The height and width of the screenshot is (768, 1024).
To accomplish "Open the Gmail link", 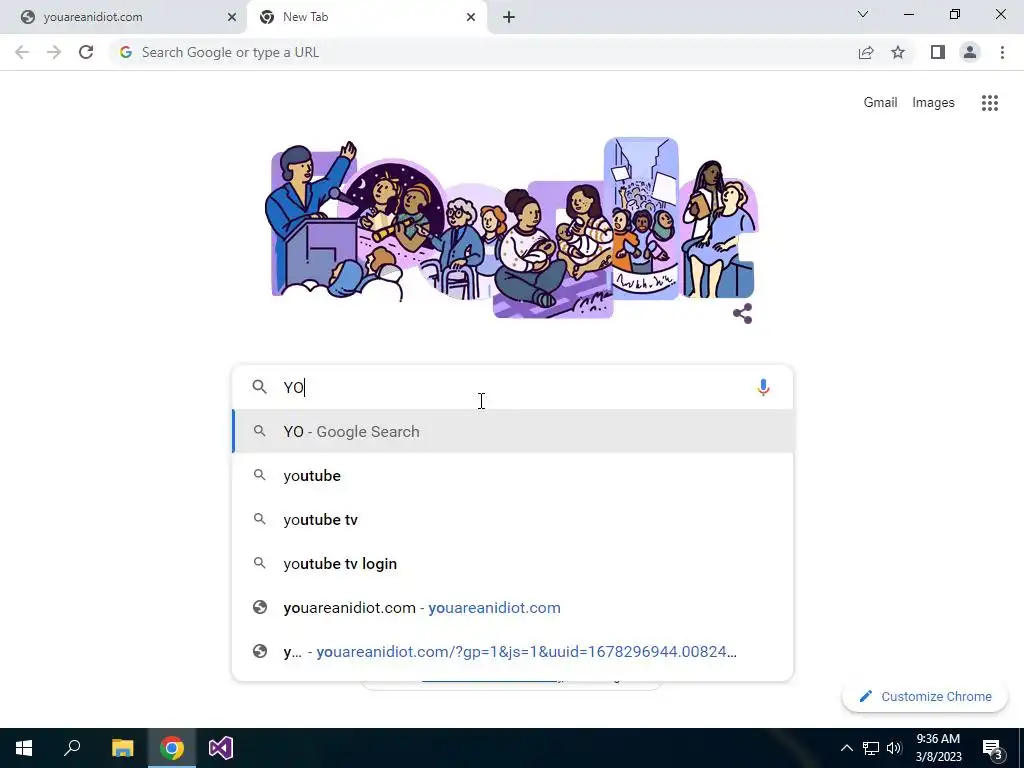I will (880, 103).
